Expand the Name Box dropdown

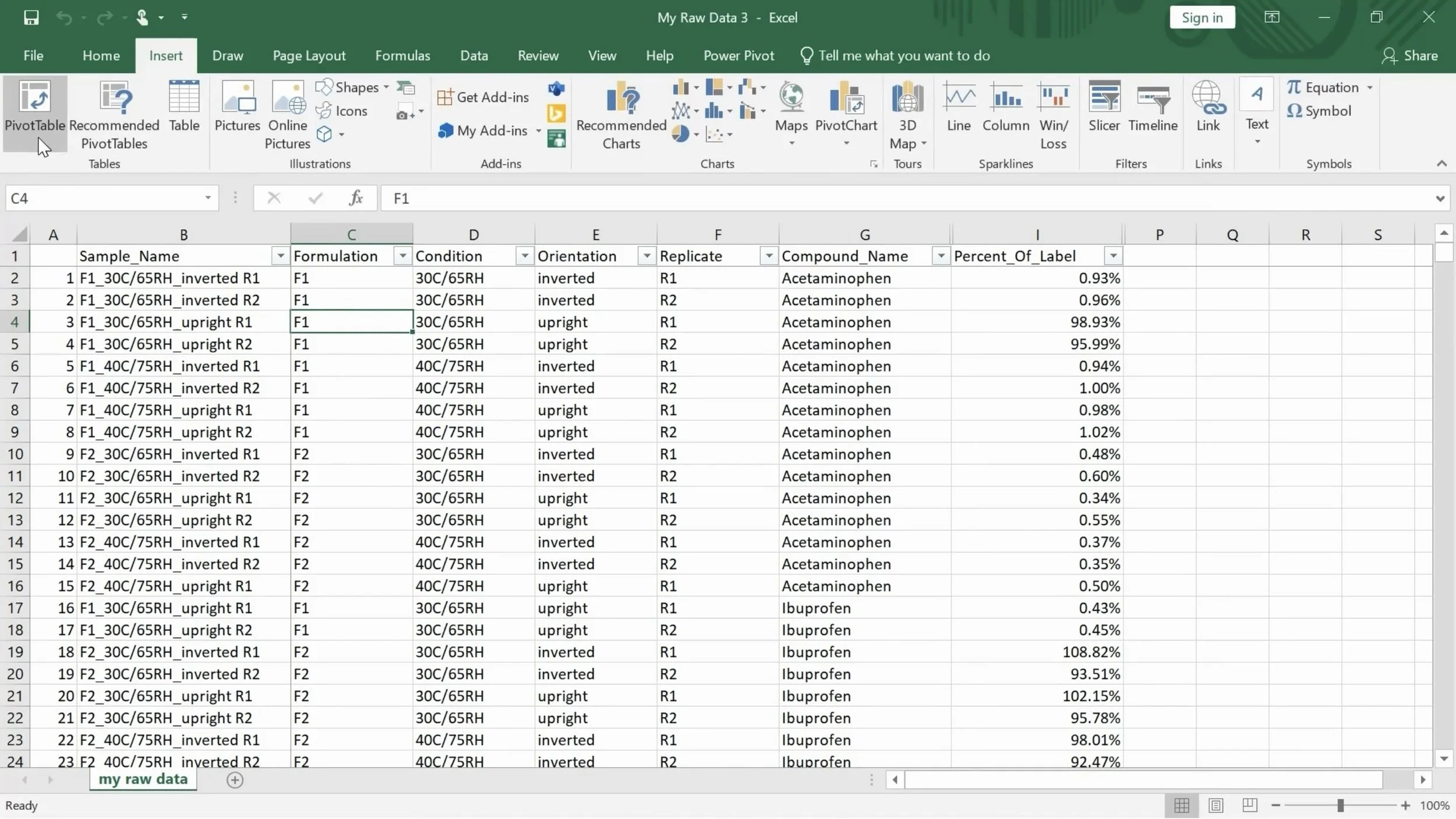click(207, 198)
